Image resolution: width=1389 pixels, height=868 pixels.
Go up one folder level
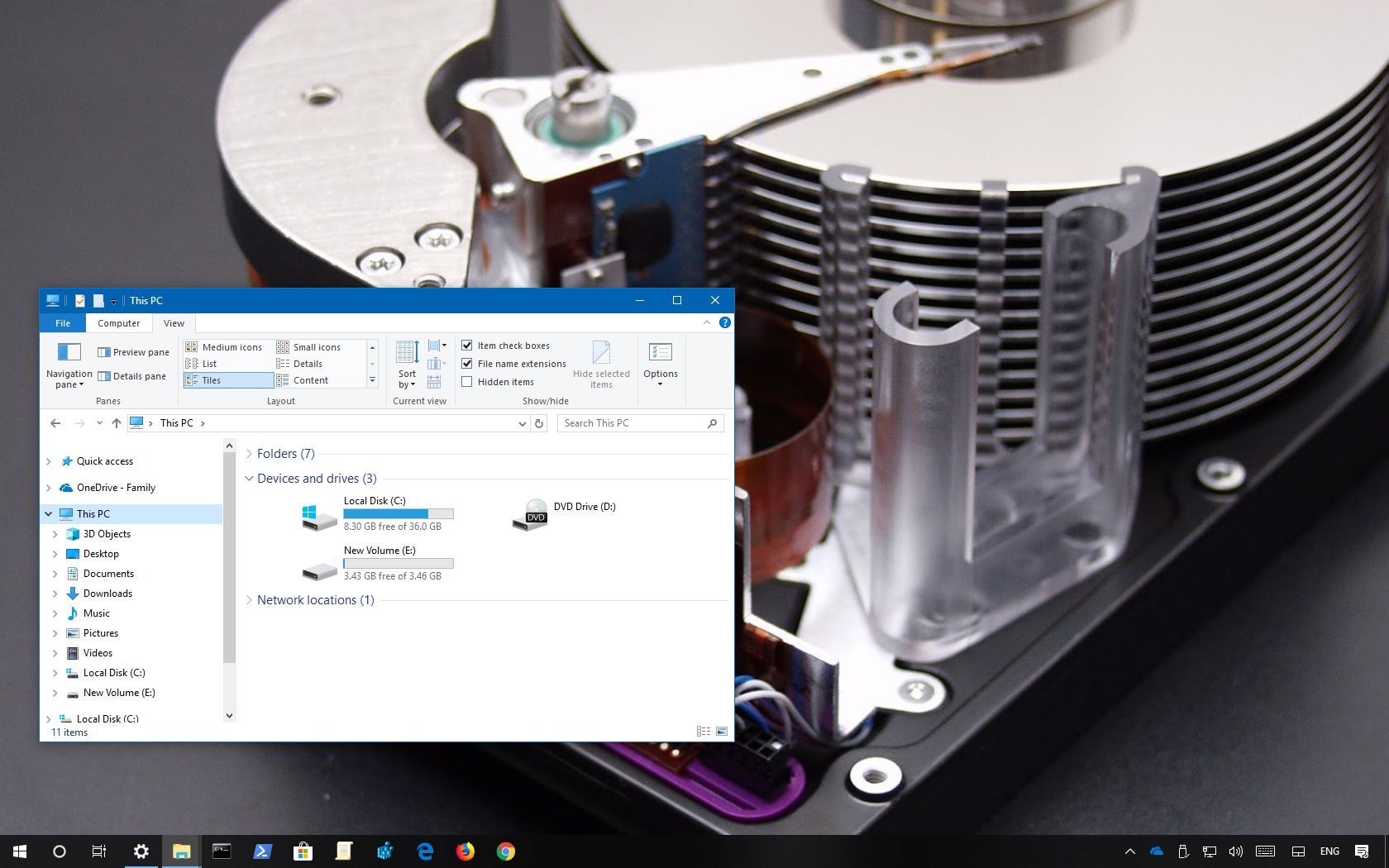click(x=117, y=423)
